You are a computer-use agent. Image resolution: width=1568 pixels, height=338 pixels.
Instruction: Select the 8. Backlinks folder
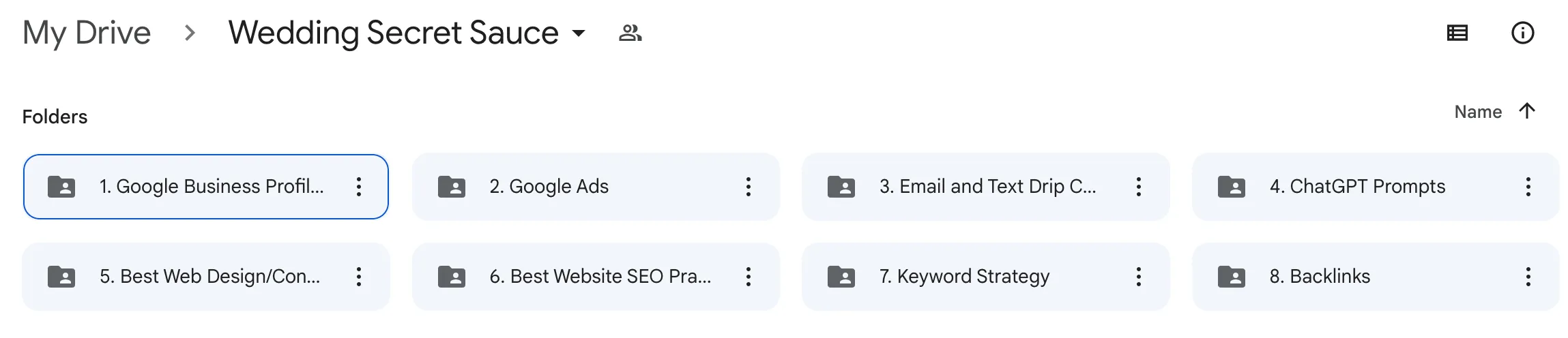[1376, 277]
